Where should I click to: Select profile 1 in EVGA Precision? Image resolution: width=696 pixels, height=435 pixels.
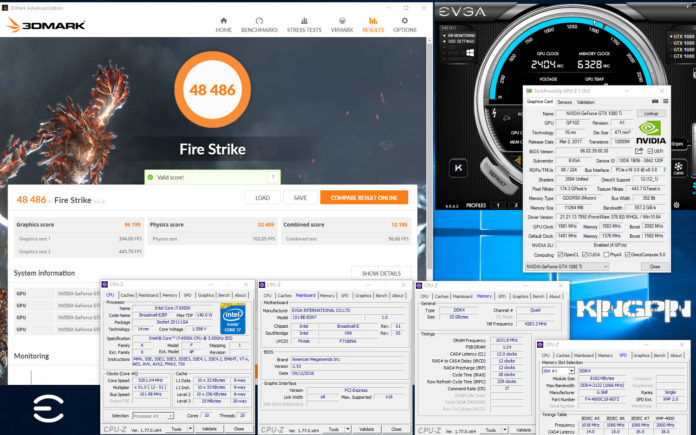(498, 206)
